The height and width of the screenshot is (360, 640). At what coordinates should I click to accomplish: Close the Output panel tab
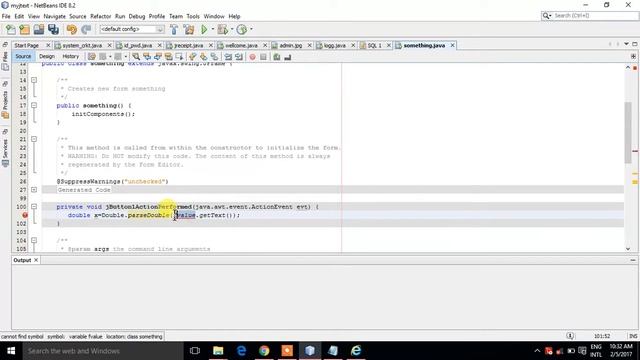(x=36, y=260)
